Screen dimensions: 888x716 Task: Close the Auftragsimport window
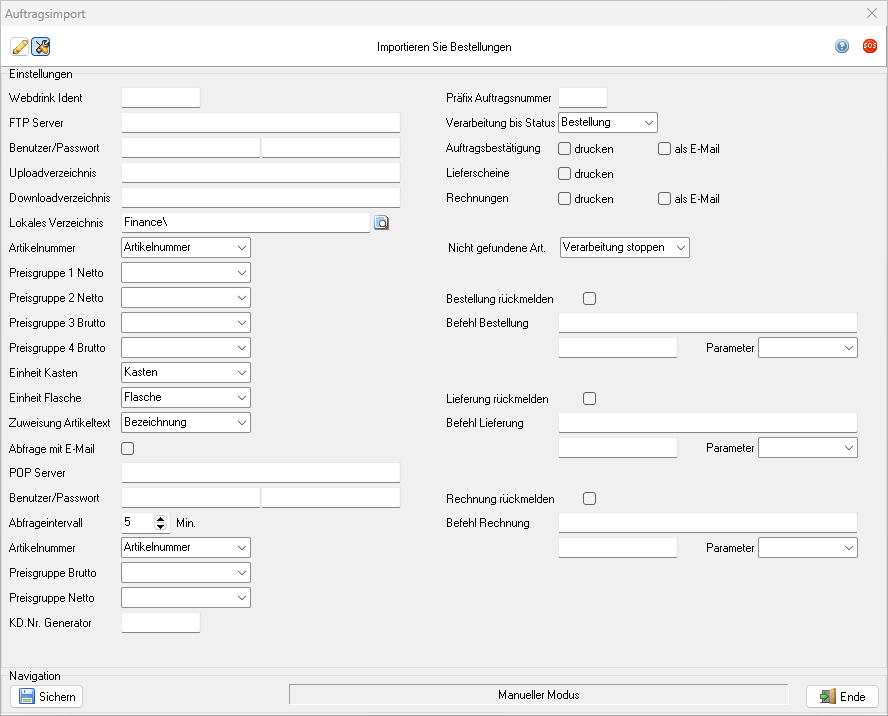871,13
